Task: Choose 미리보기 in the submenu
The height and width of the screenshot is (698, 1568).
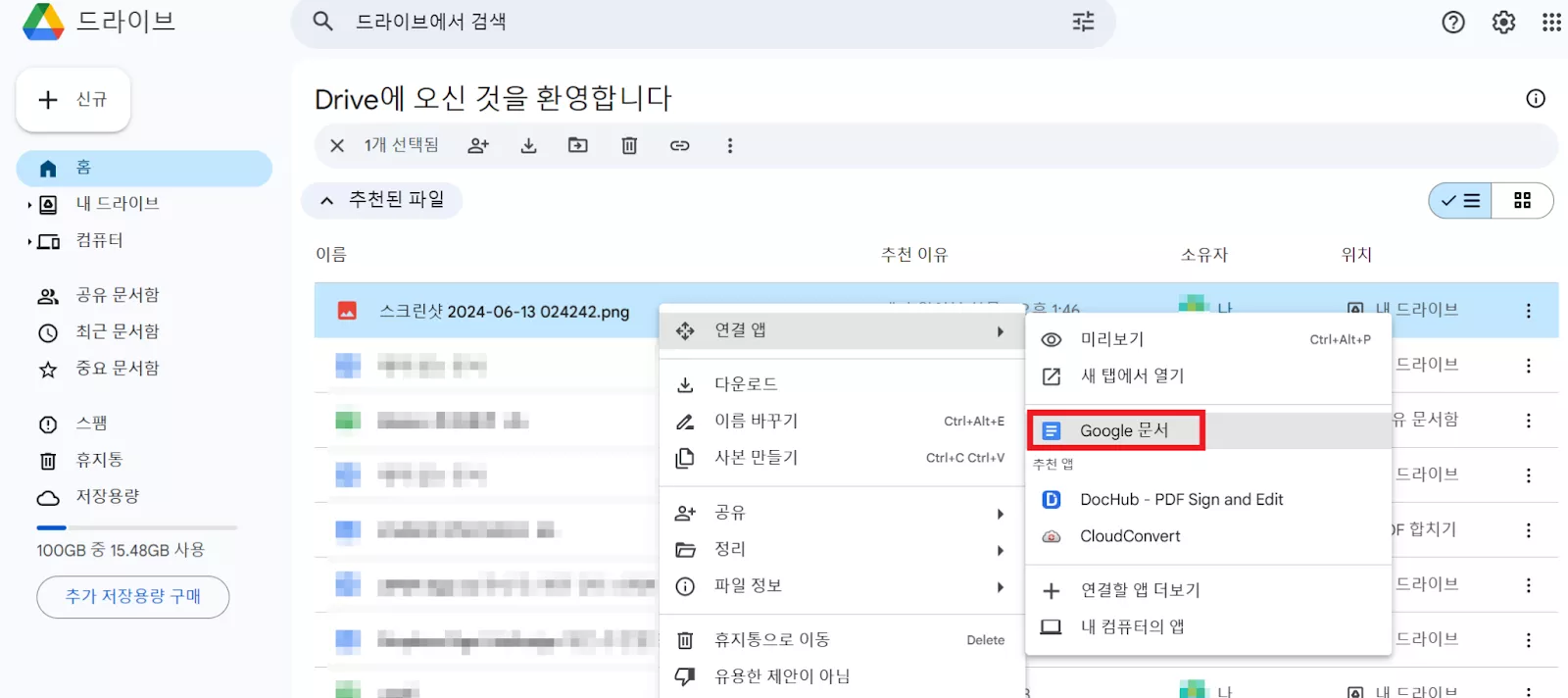Action: point(1208,339)
